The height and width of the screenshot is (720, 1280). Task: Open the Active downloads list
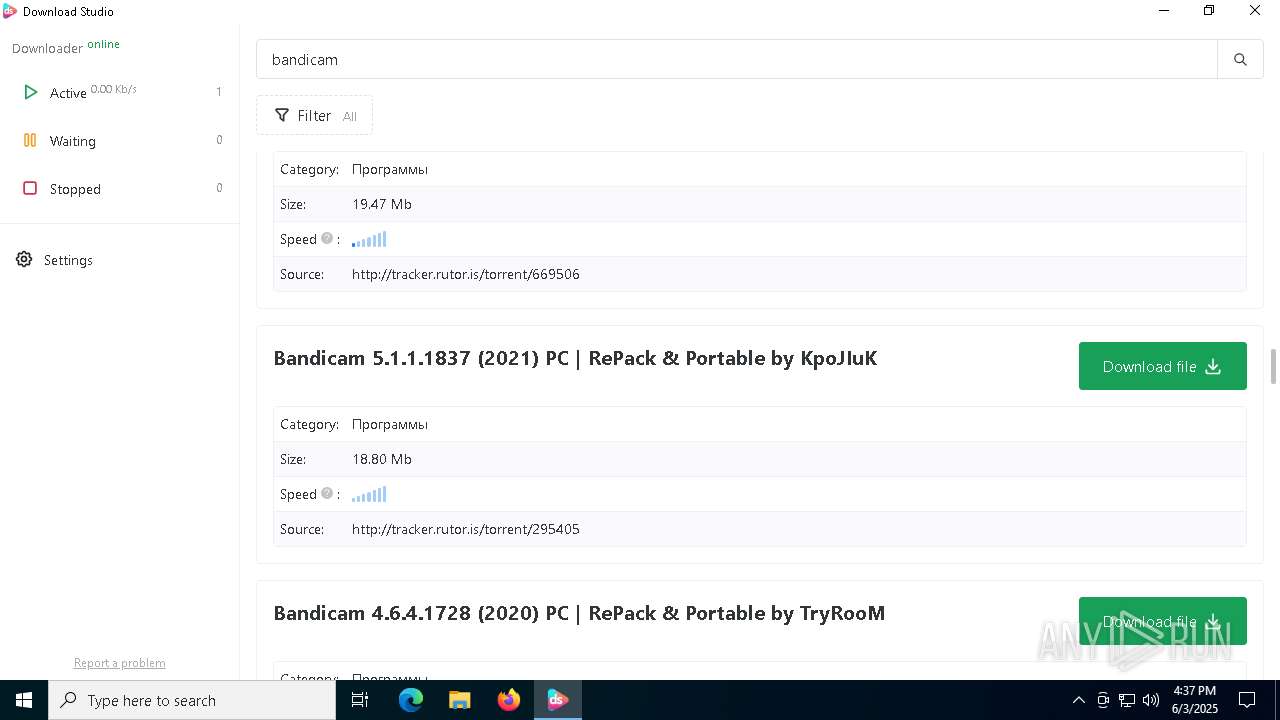[x=120, y=92]
